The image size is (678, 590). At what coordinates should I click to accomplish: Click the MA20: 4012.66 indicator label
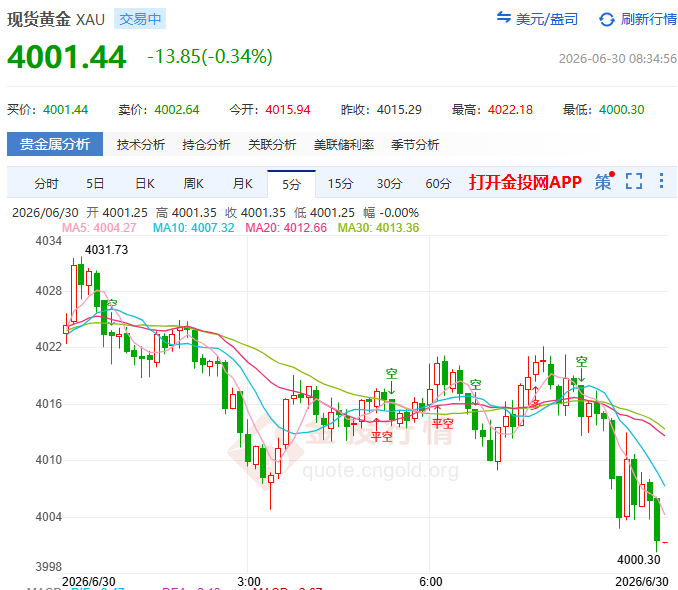point(286,228)
